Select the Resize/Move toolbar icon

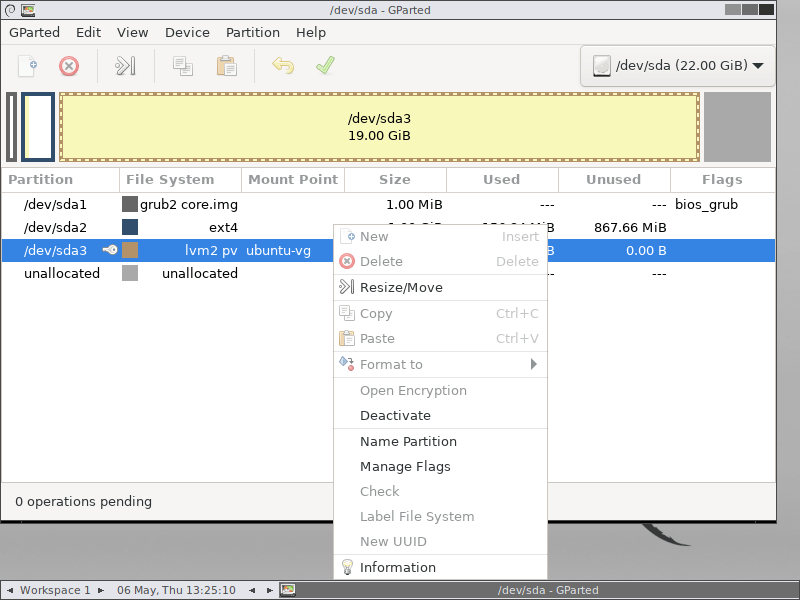pos(124,65)
